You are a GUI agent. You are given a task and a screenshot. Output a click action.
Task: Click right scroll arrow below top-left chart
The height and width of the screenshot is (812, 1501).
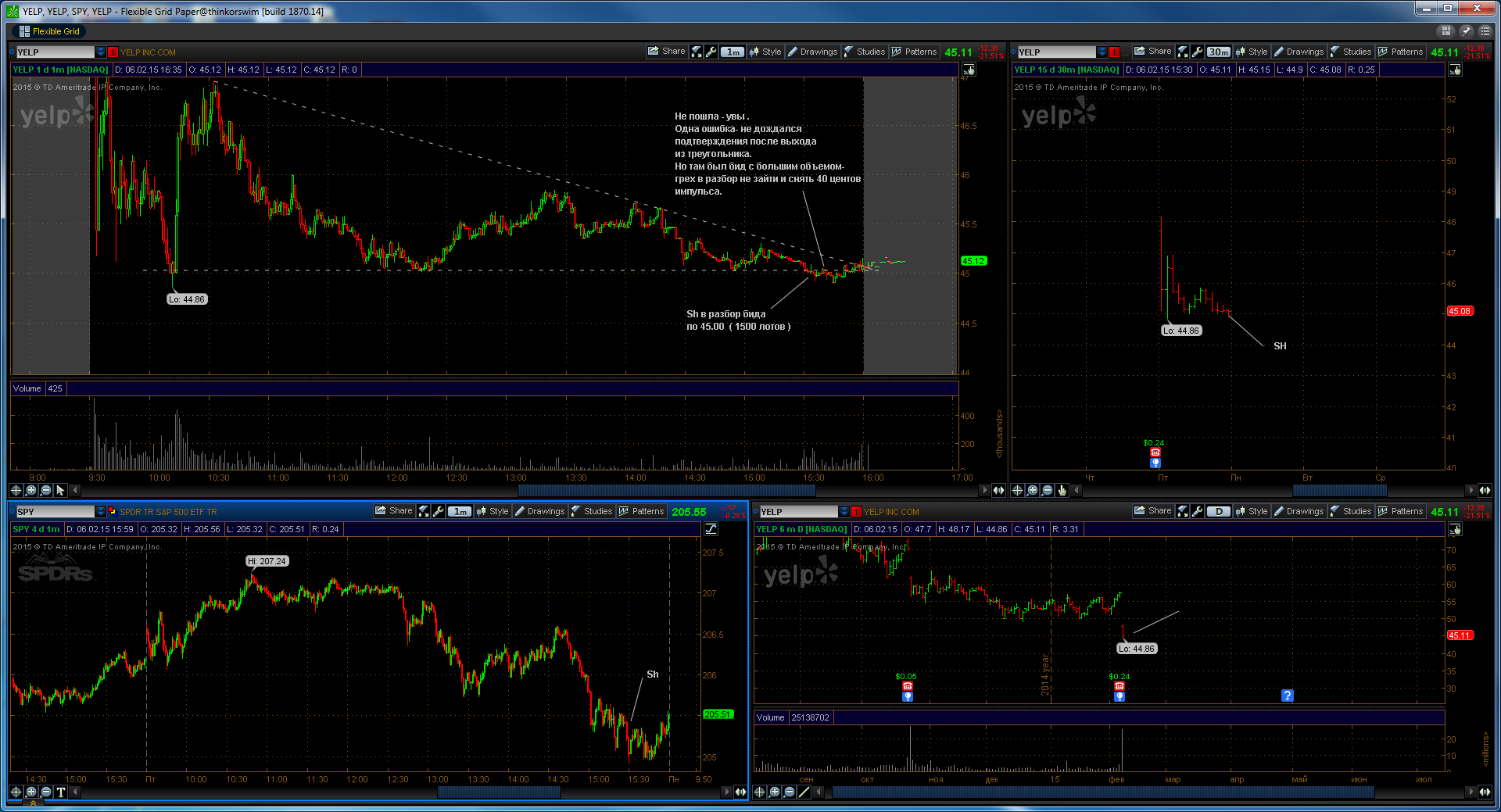point(983,490)
